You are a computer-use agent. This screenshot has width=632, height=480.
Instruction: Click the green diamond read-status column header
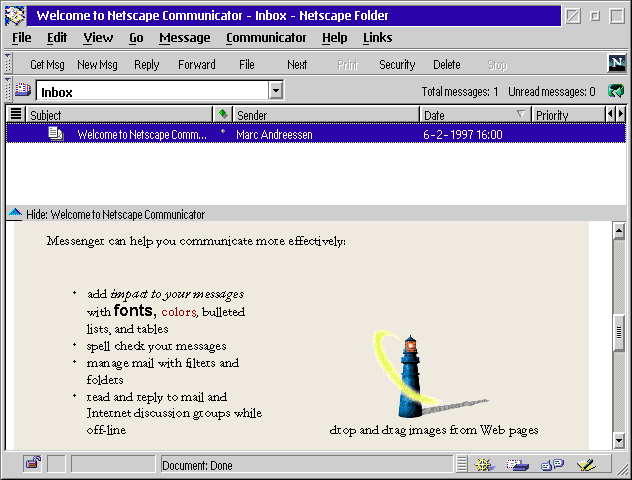click(223, 114)
